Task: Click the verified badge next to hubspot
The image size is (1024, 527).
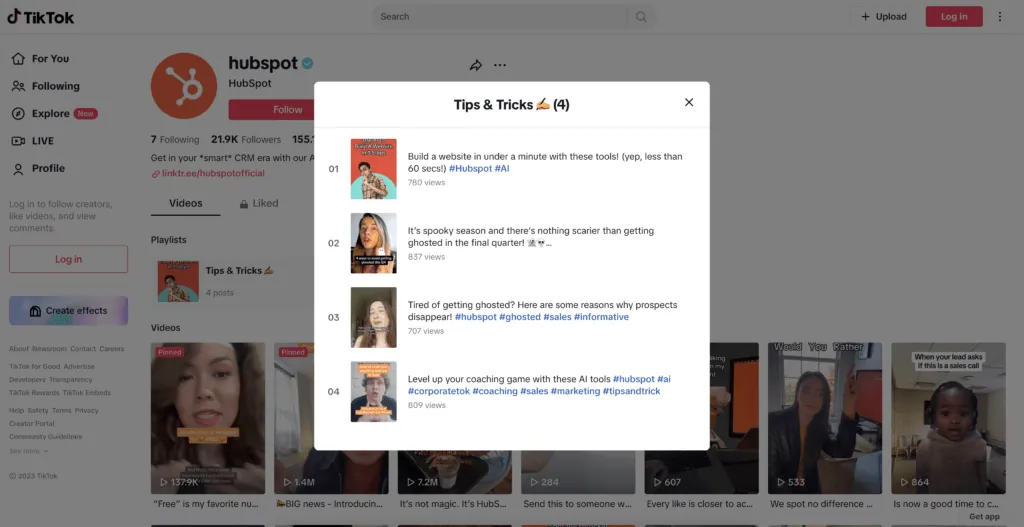Action: (307, 63)
